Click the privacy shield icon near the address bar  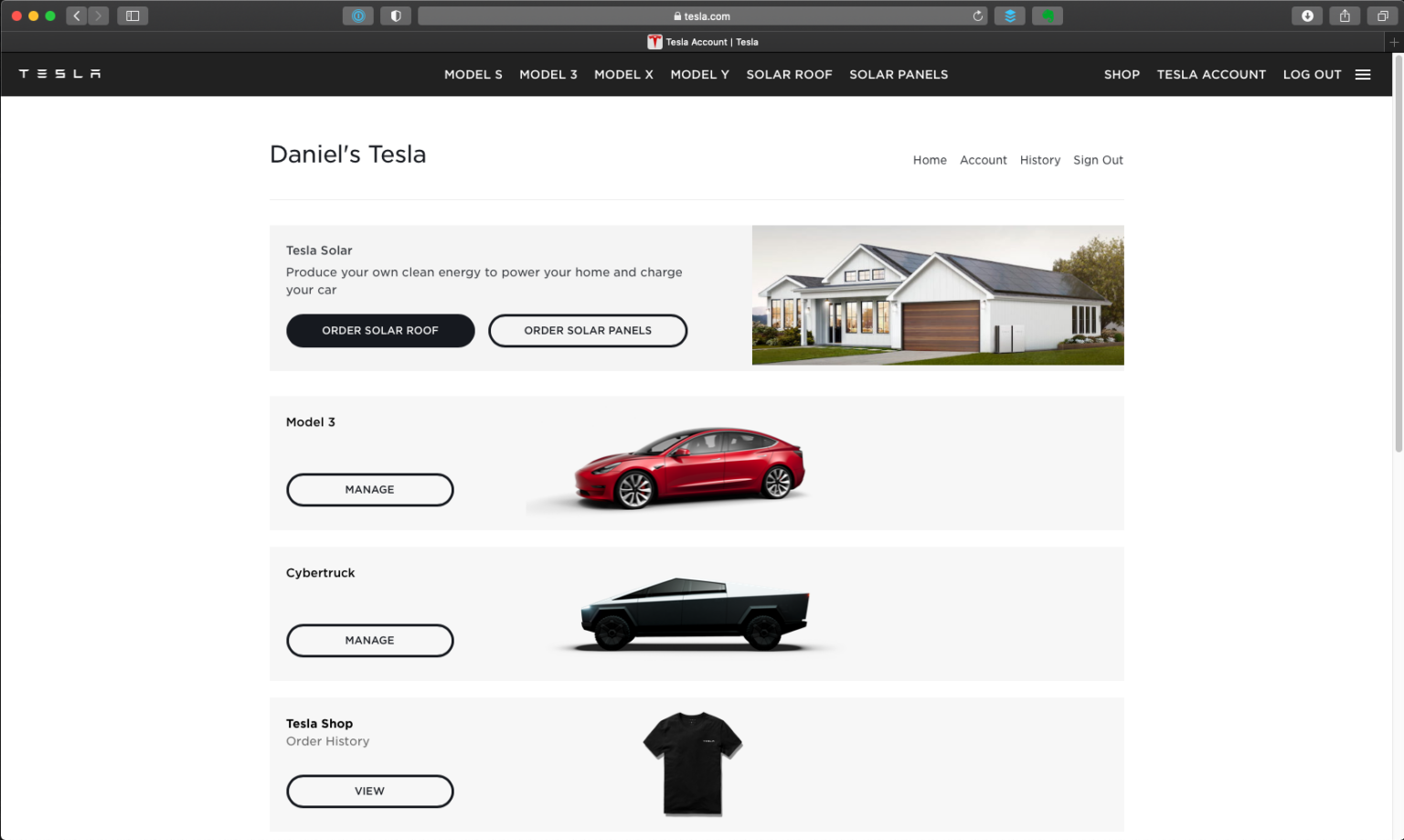[396, 16]
